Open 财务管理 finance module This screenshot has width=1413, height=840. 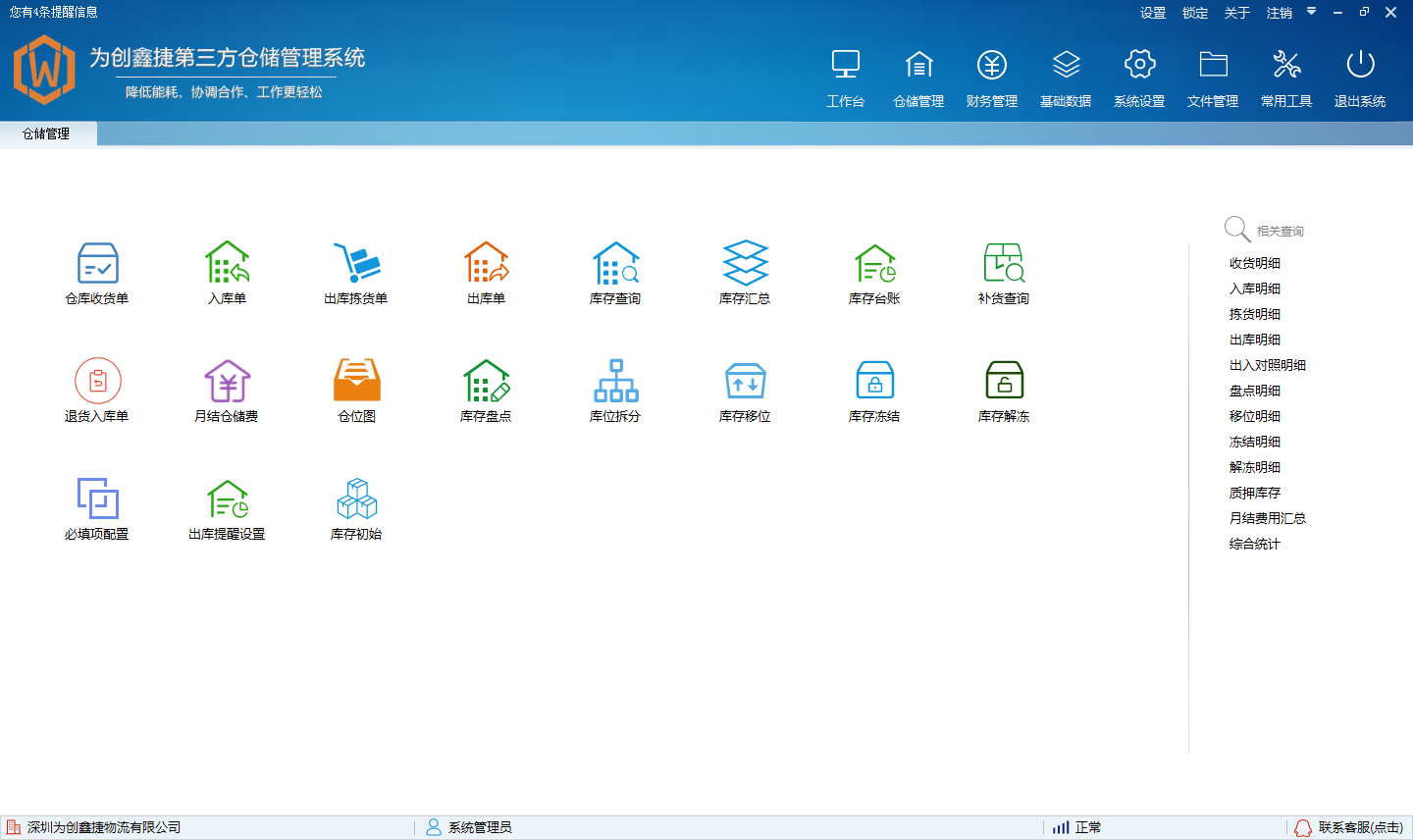(x=992, y=79)
